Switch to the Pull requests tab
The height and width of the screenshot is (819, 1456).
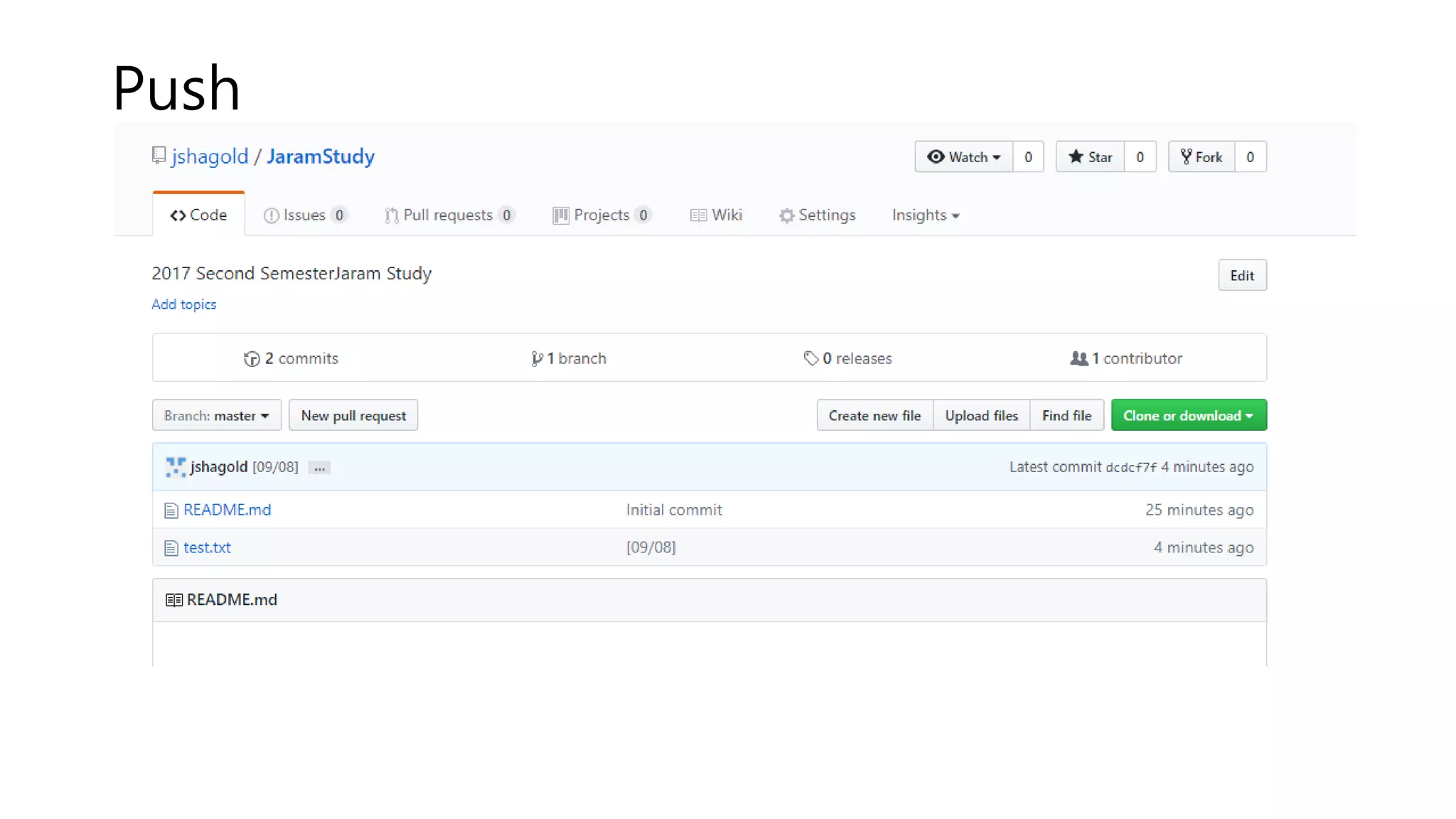pos(448,215)
